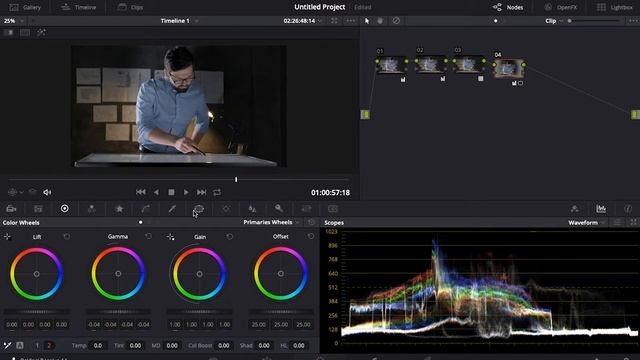This screenshot has width=640, height=360.
Task: Reset the Offset color wheel
Action: click(x=311, y=236)
